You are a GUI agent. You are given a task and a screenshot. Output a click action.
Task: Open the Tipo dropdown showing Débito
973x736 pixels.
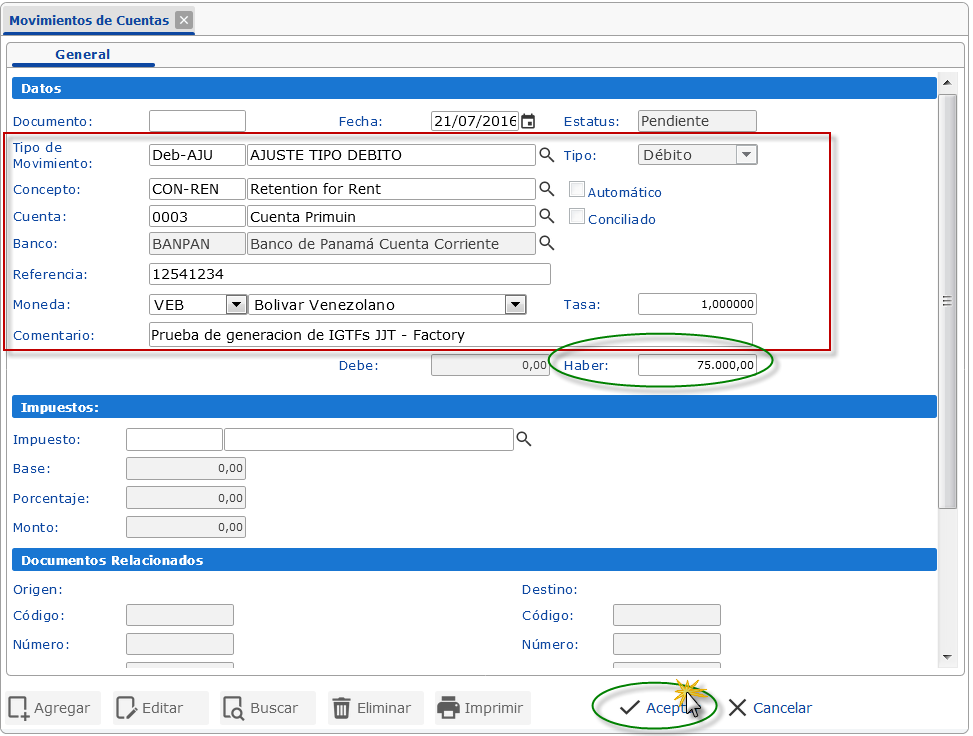[744, 154]
